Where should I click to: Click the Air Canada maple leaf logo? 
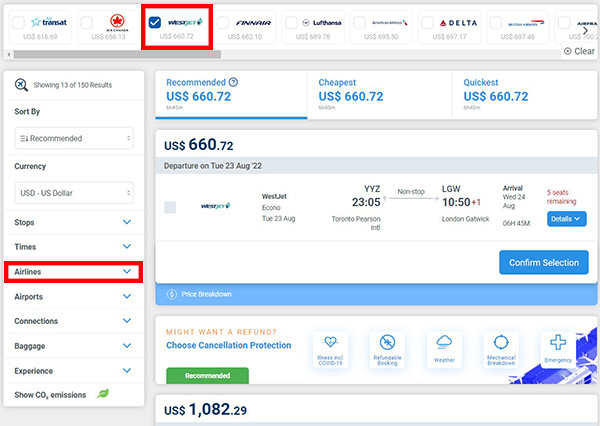click(117, 22)
